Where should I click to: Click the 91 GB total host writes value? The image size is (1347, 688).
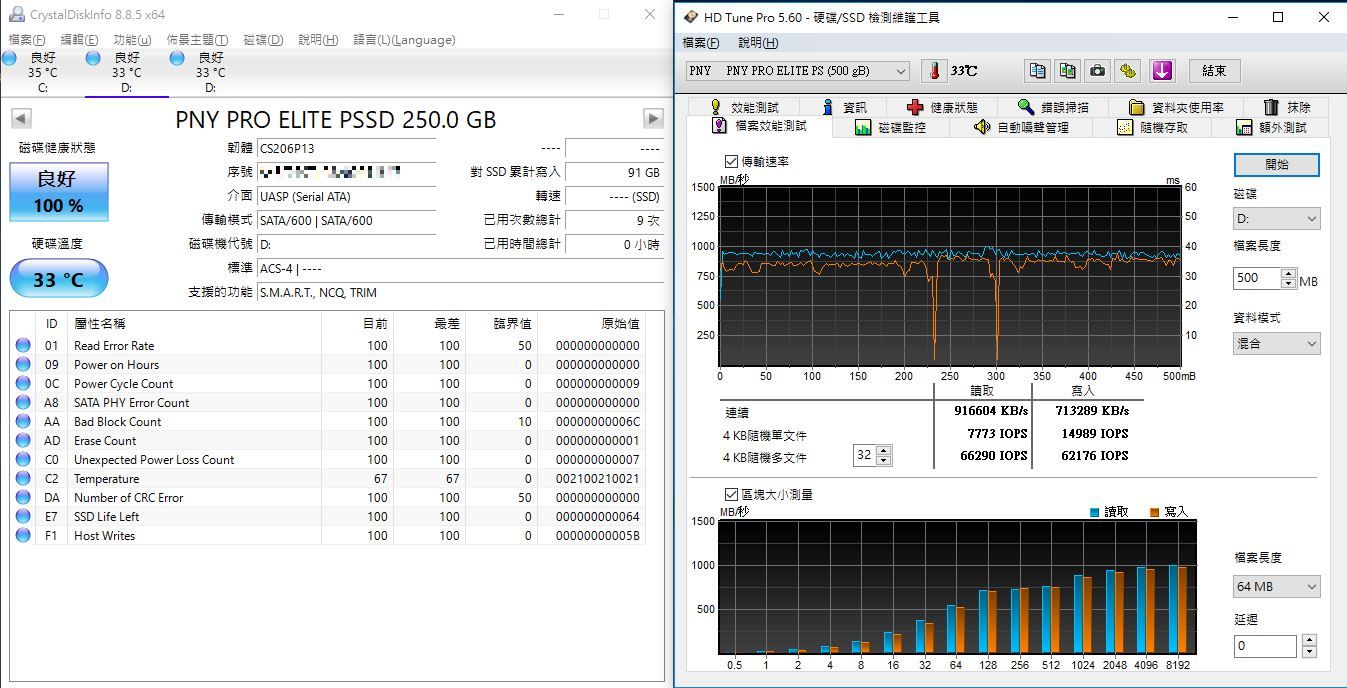pos(614,172)
